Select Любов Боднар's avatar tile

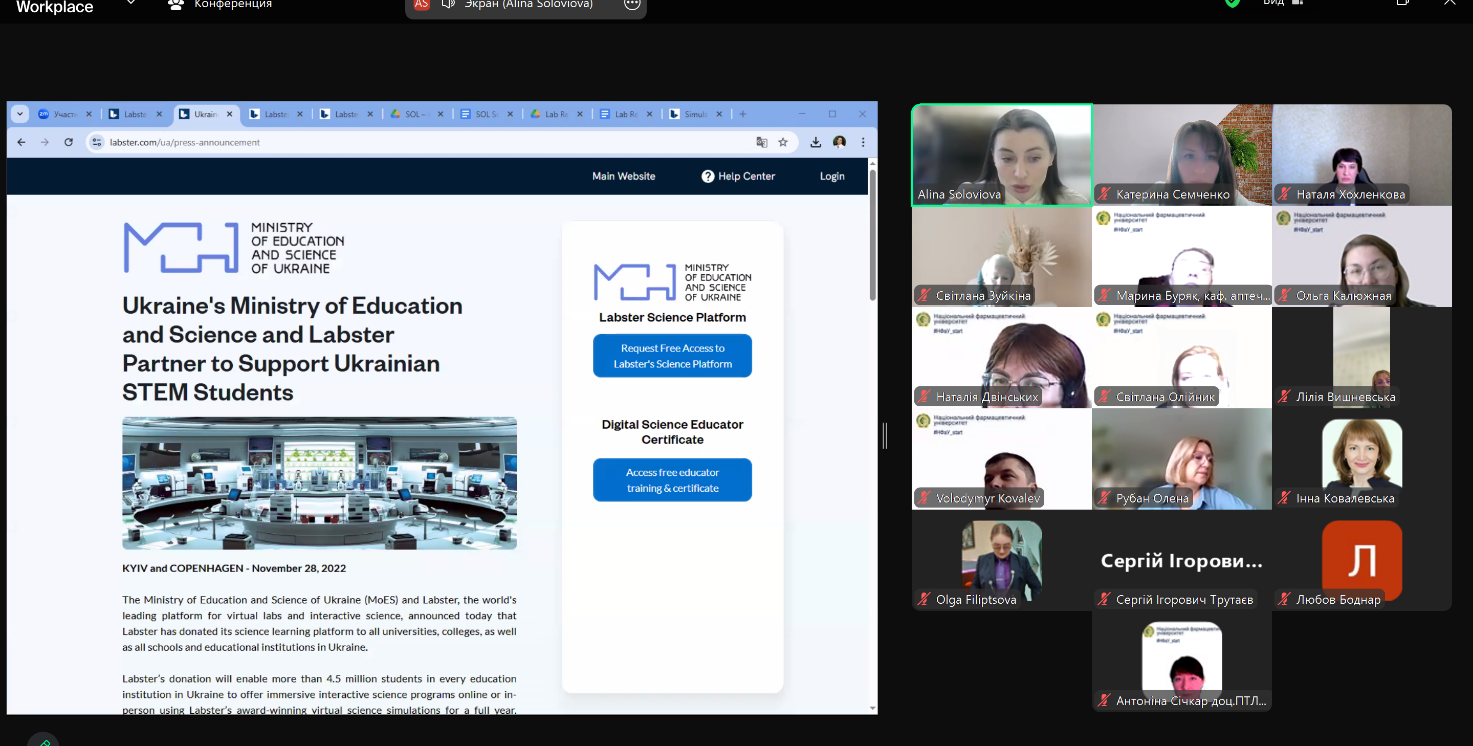click(1362, 560)
